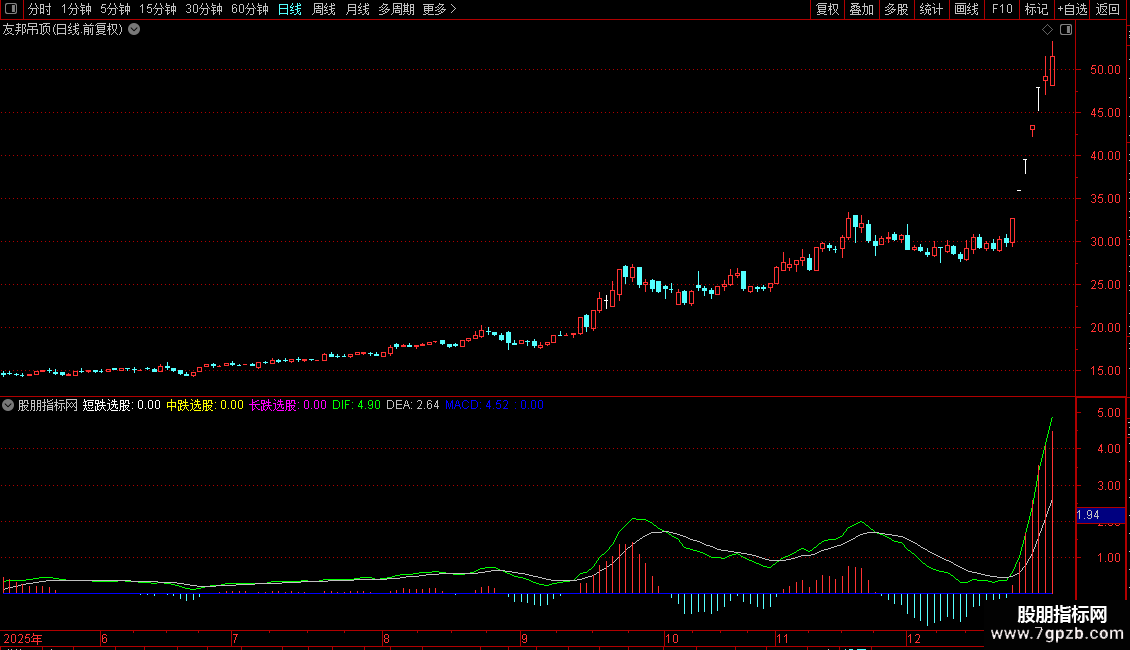Click the 股朋指标网 indicator name
This screenshot has width=1130, height=650.
coord(48,405)
